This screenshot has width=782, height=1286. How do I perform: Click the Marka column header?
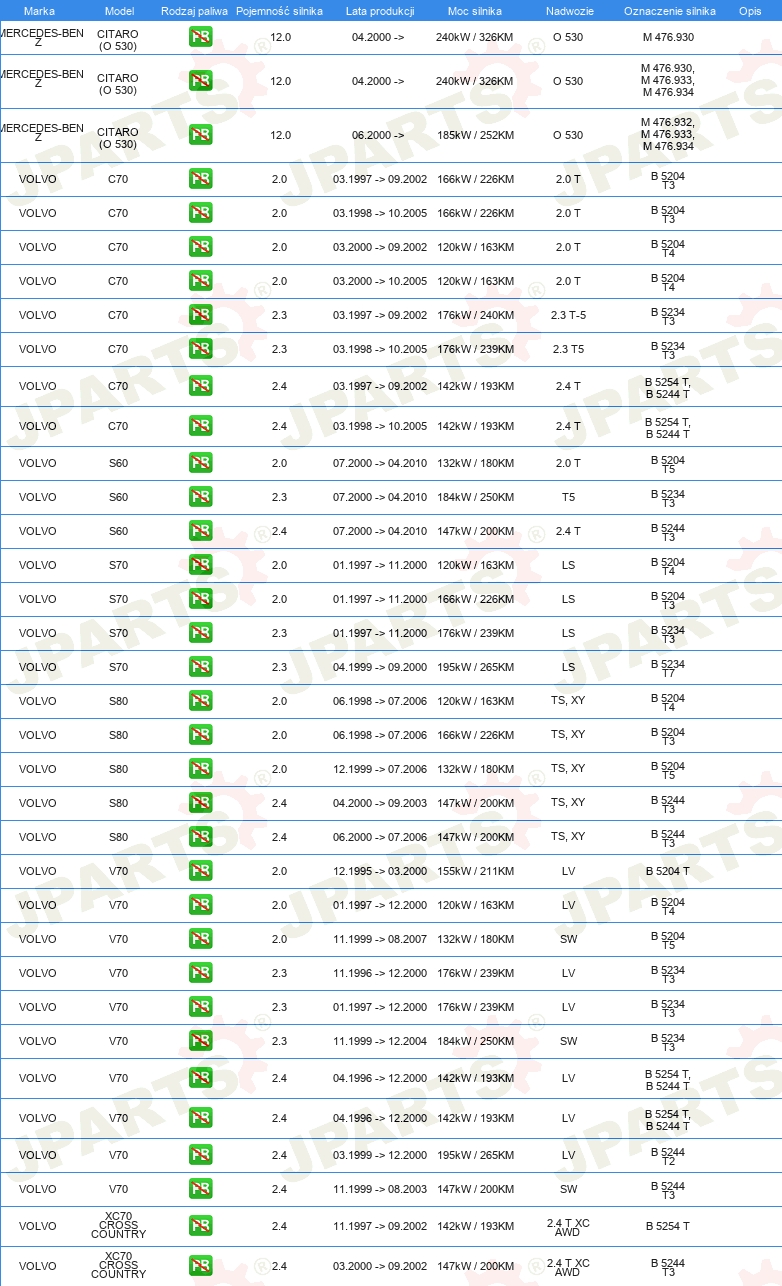(39, 11)
